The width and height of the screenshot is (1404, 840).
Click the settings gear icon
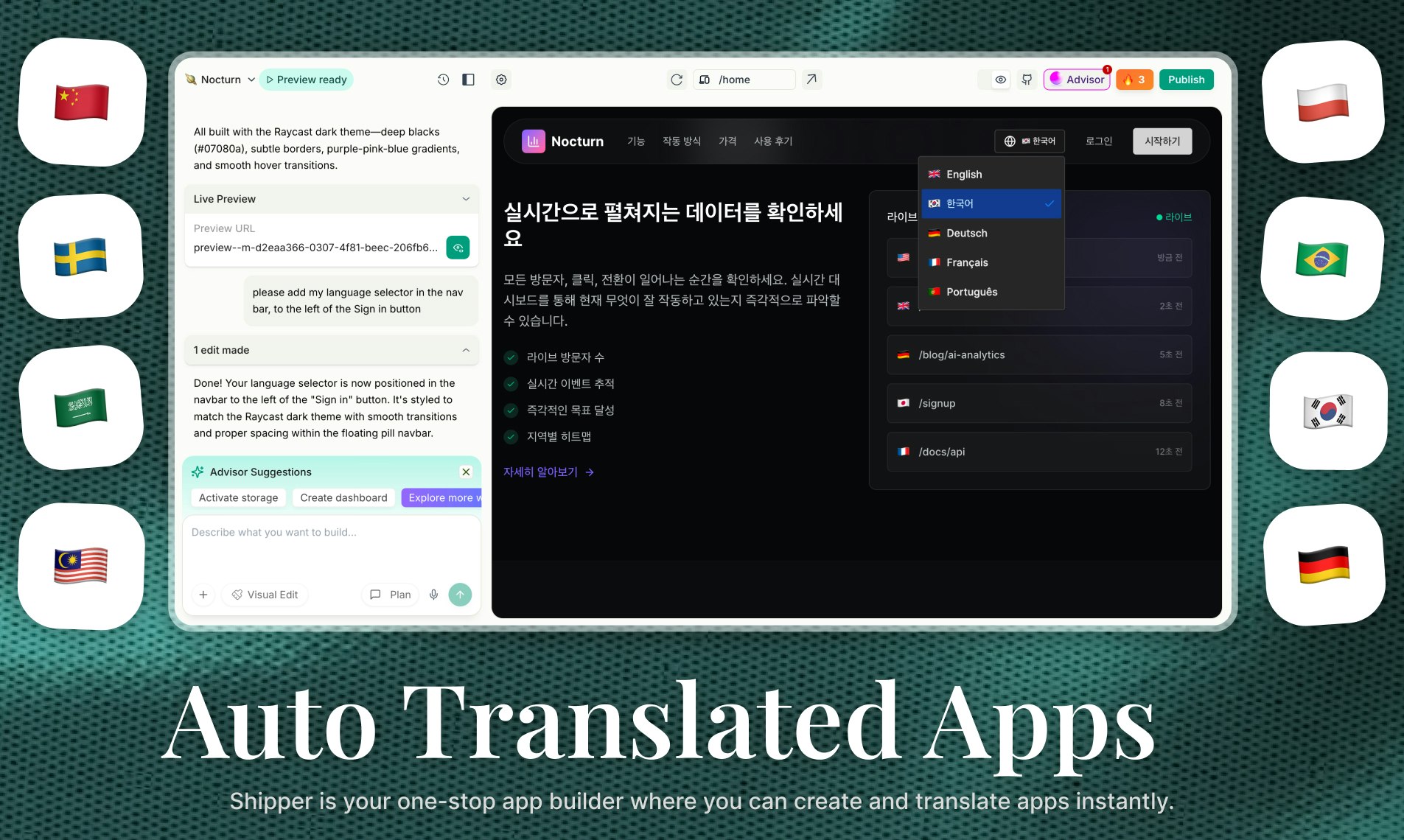tap(502, 80)
